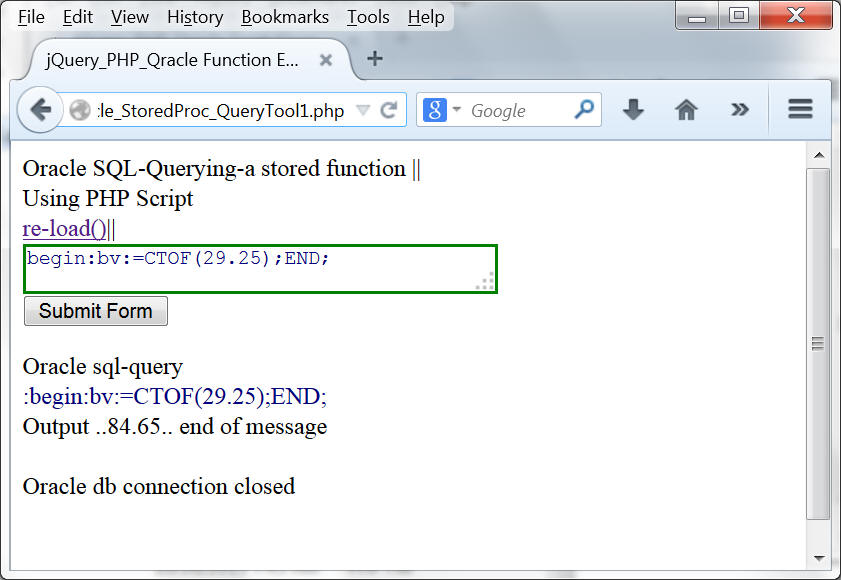This screenshot has width=841, height=580.
Task: Click the re-load() link
Action: (x=64, y=229)
